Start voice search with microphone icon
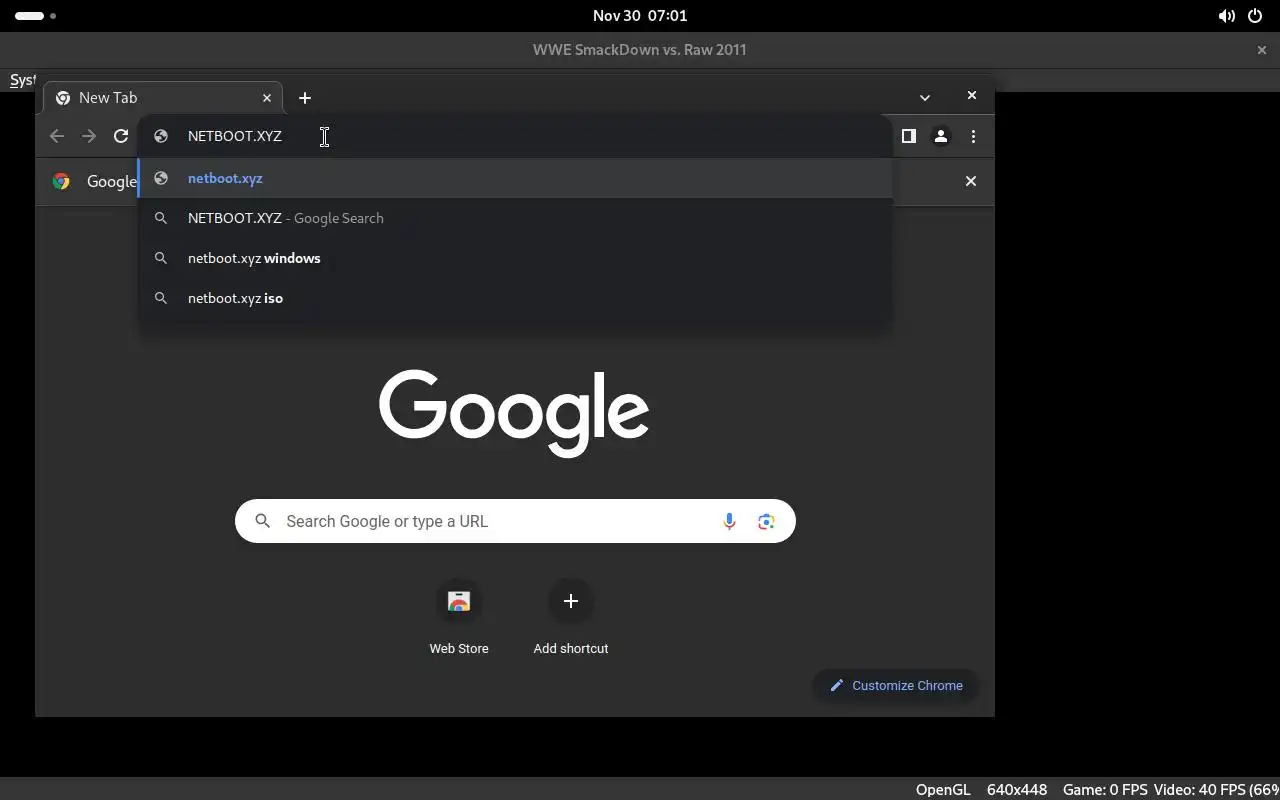The image size is (1280, 800). tap(729, 521)
